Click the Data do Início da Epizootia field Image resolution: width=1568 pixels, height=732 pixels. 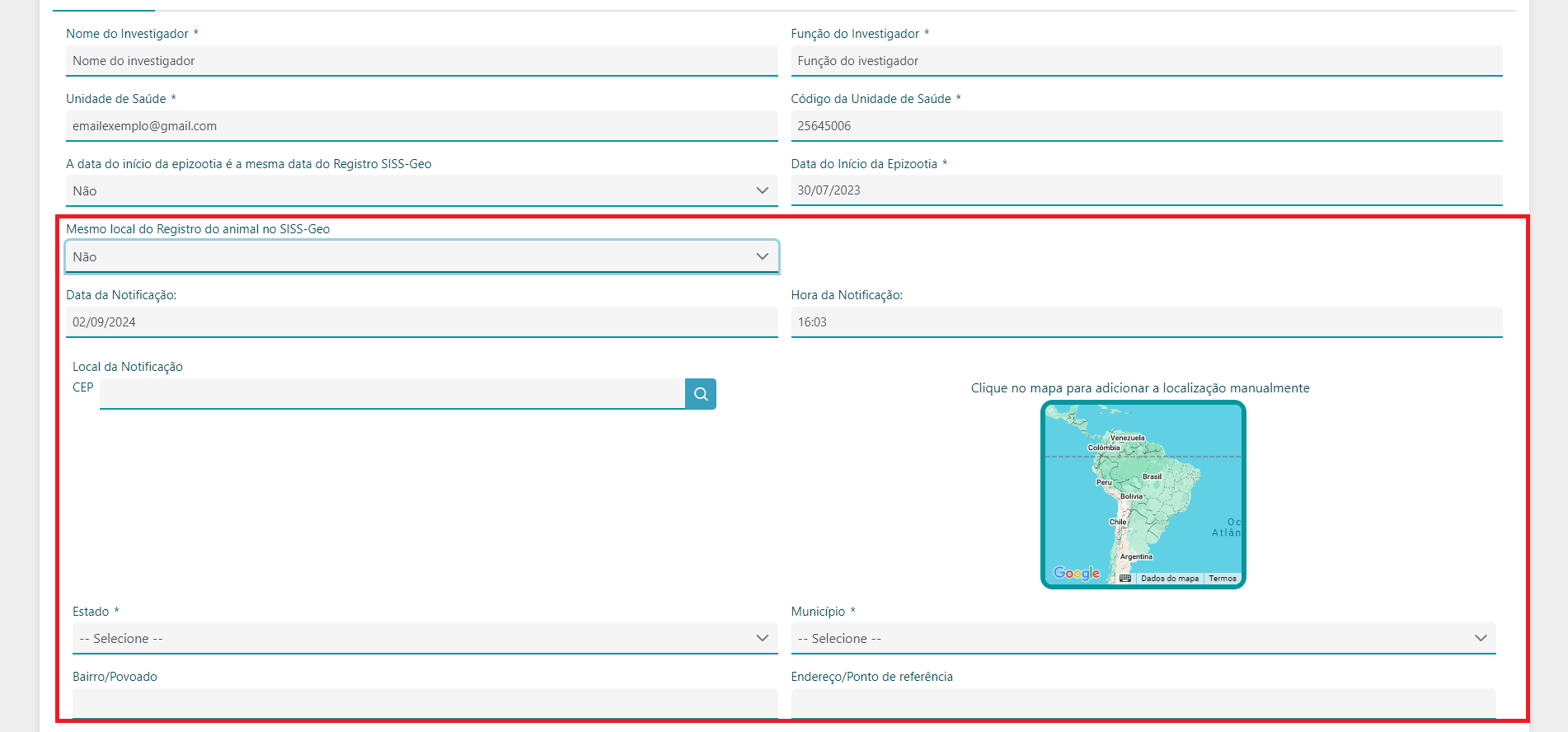pos(1146,190)
